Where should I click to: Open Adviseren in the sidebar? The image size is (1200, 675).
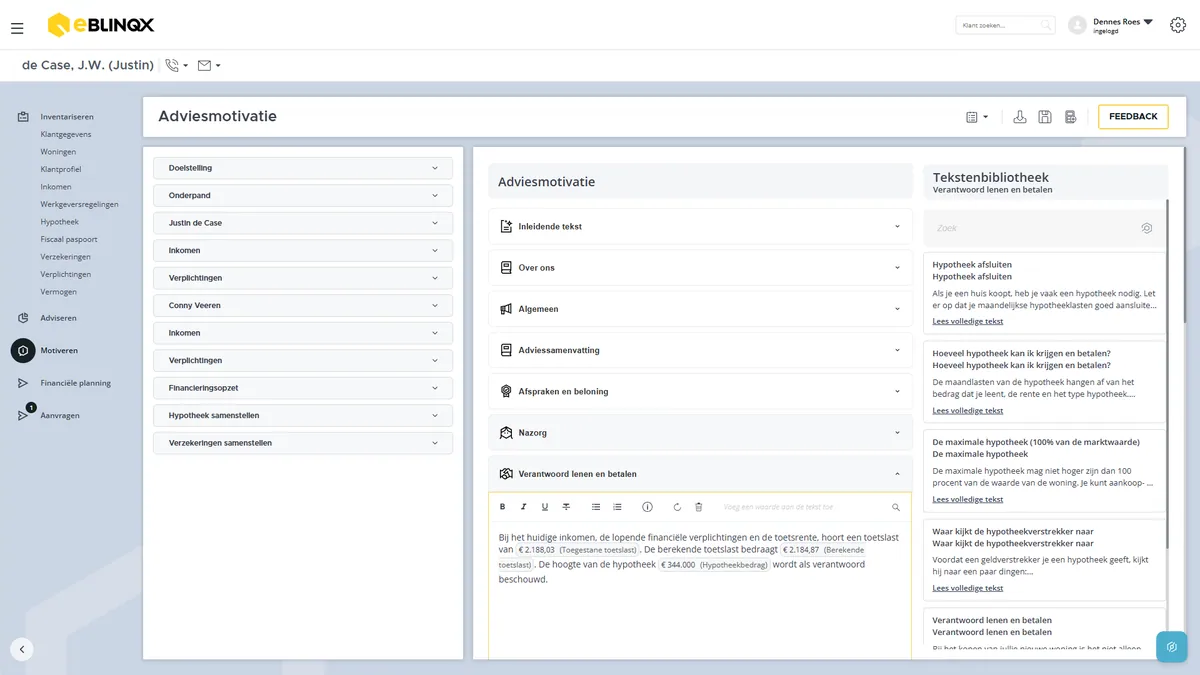[58, 318]
